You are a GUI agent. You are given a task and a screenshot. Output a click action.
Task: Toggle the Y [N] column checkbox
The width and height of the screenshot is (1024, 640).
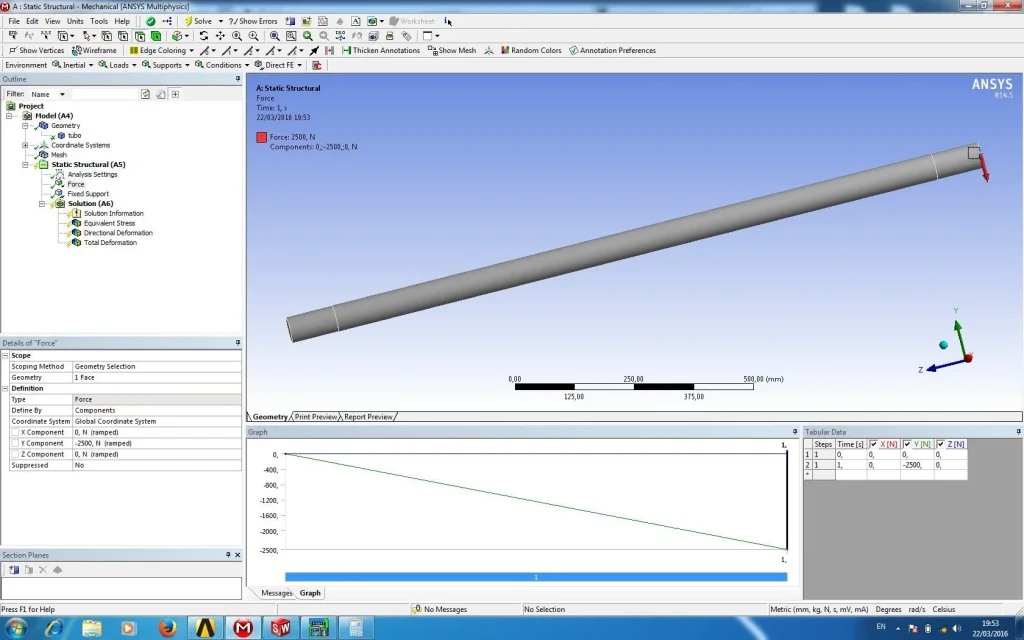[x=908, y=444]
